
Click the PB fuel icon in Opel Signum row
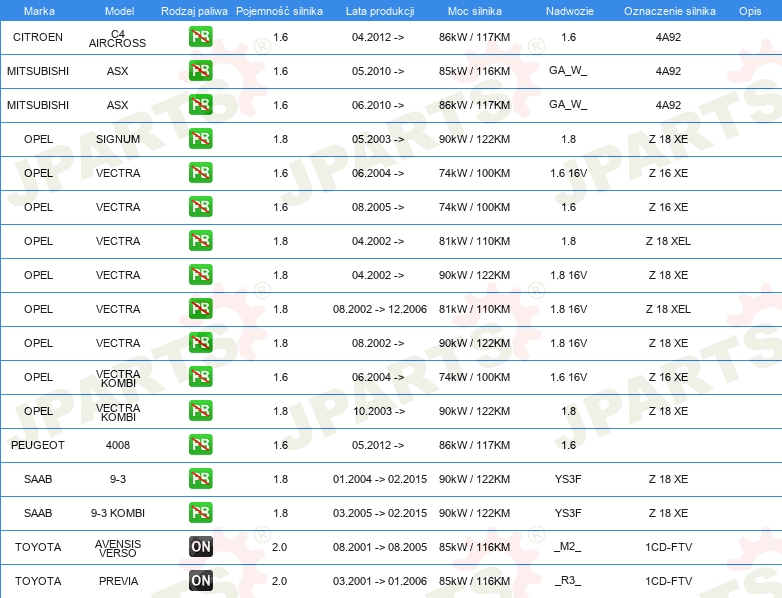(200, 139)
